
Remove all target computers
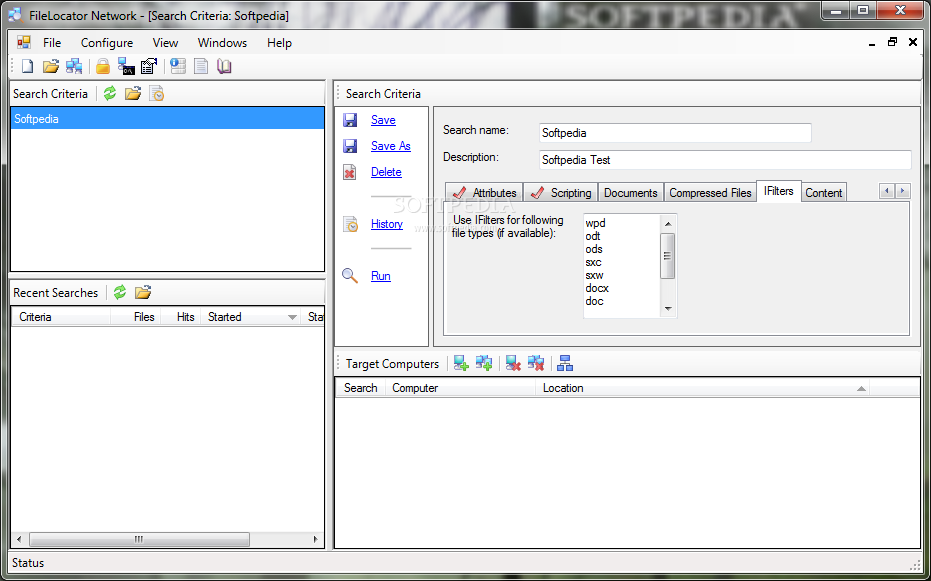[x=536, y=363]
